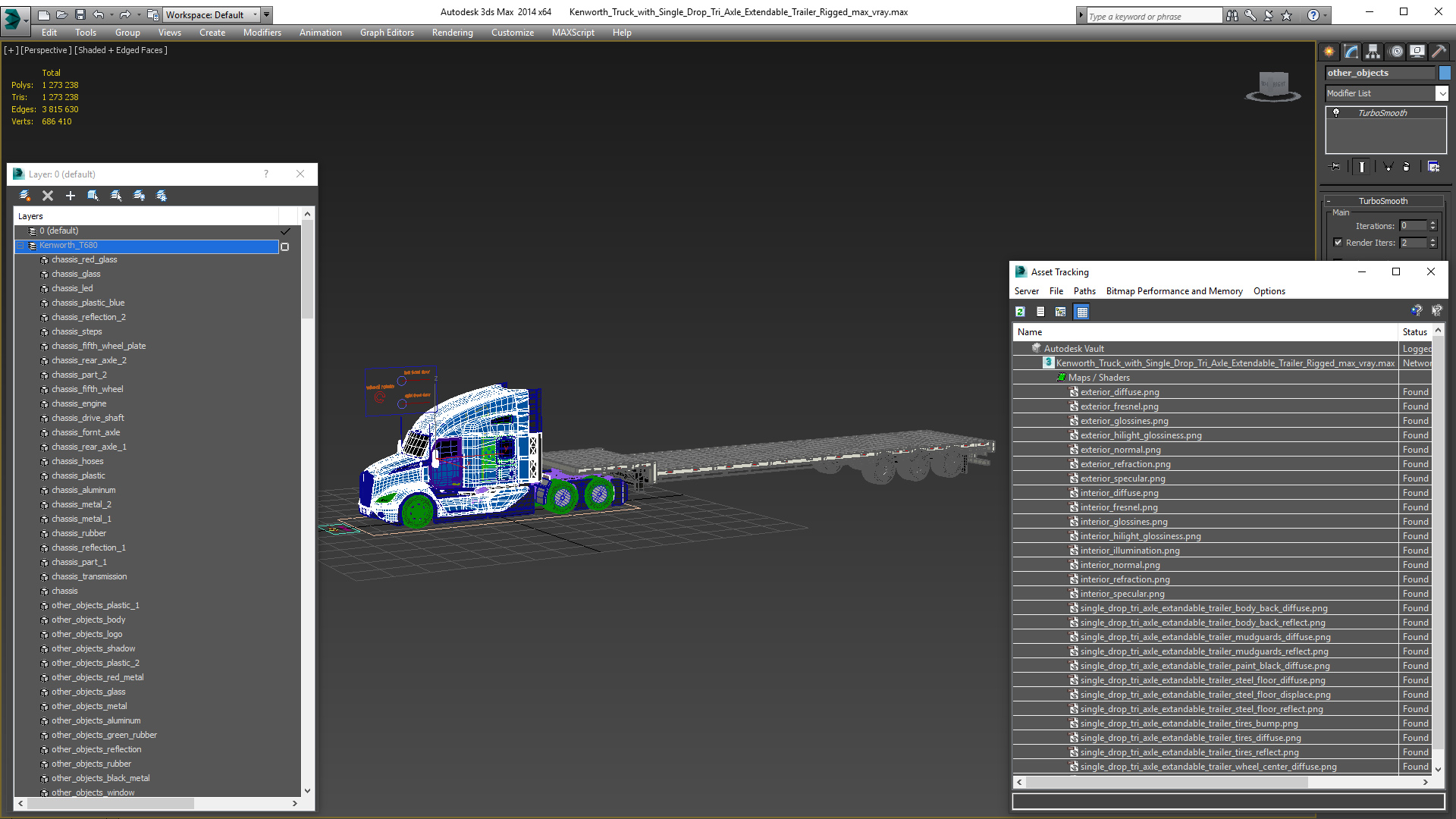Open the MAXScript menu

click(x=573, y=33)
